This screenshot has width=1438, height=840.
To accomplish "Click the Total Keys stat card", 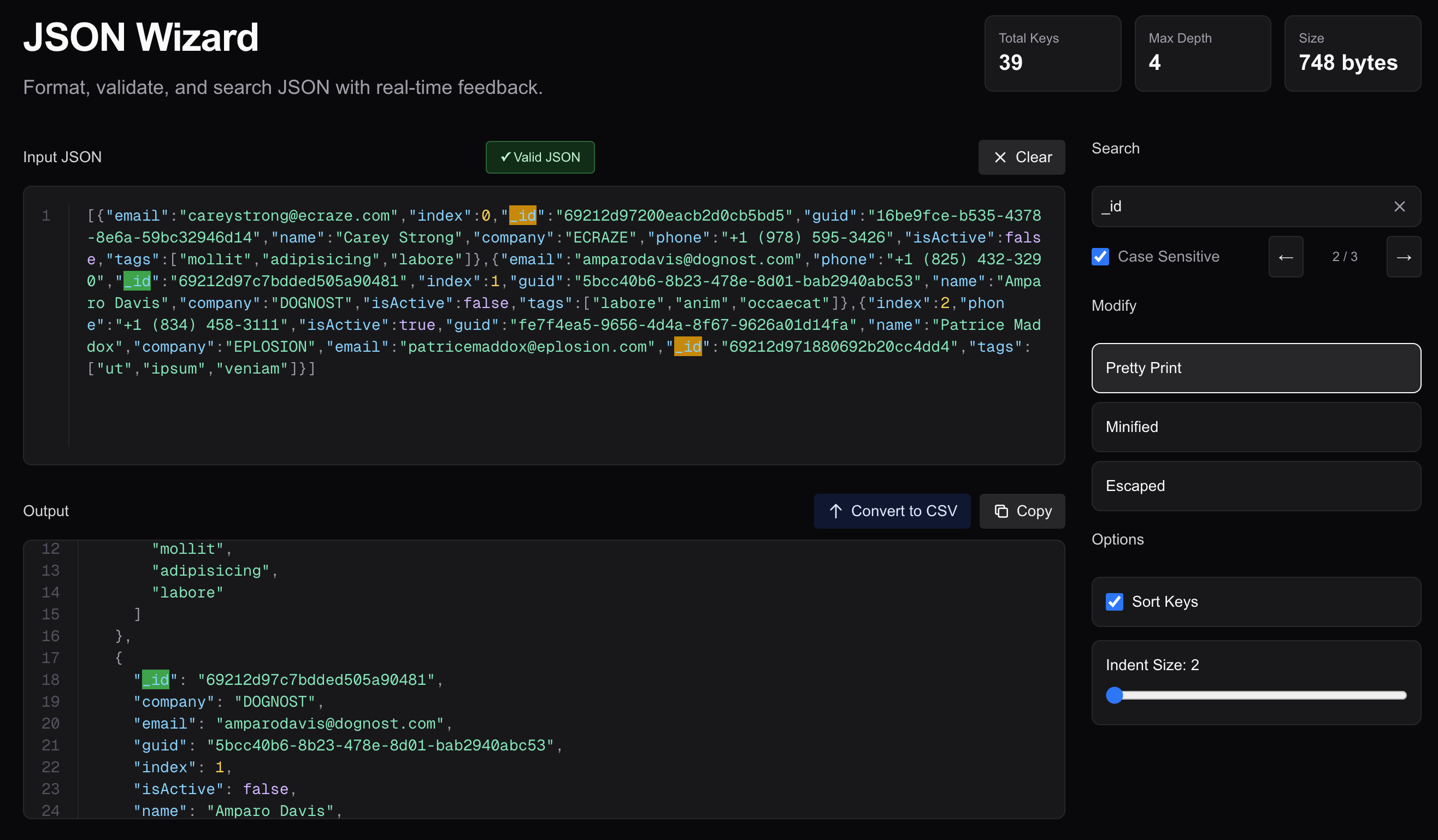I will [x=1052, y=53].
